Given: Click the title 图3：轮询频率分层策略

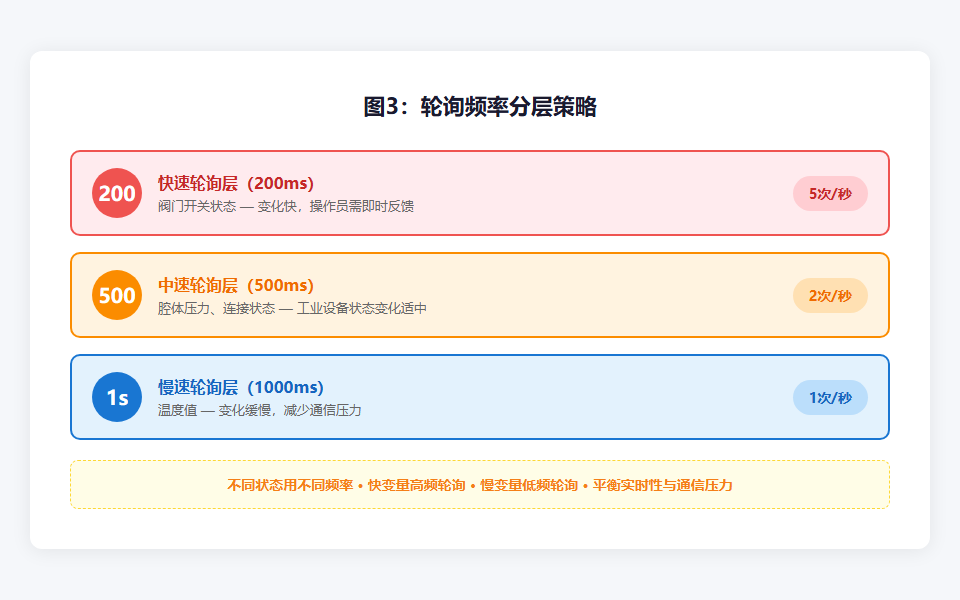Looking at the screenshot, I should (x=480, y=107).
